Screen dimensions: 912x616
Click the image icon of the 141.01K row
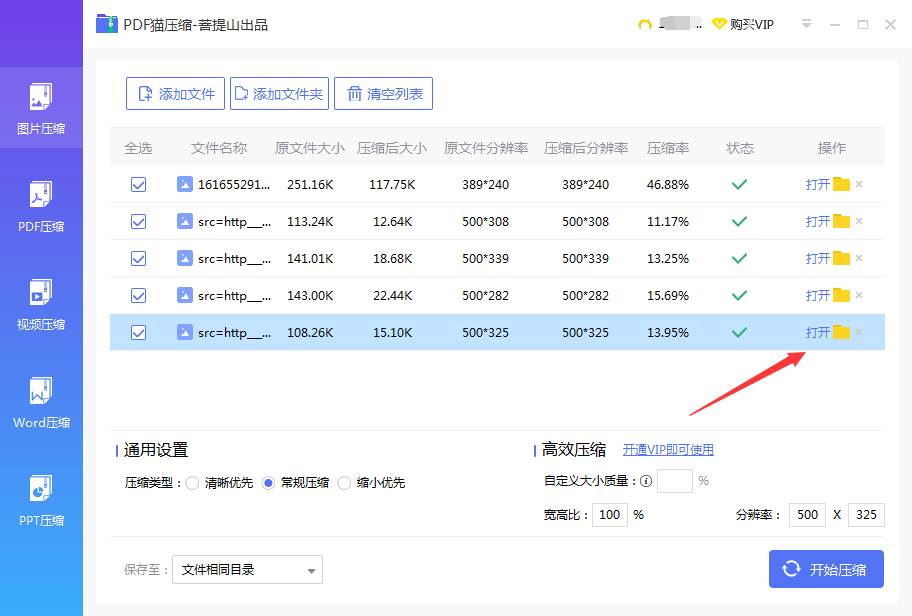pyautogui.click(x=184, y=258)
